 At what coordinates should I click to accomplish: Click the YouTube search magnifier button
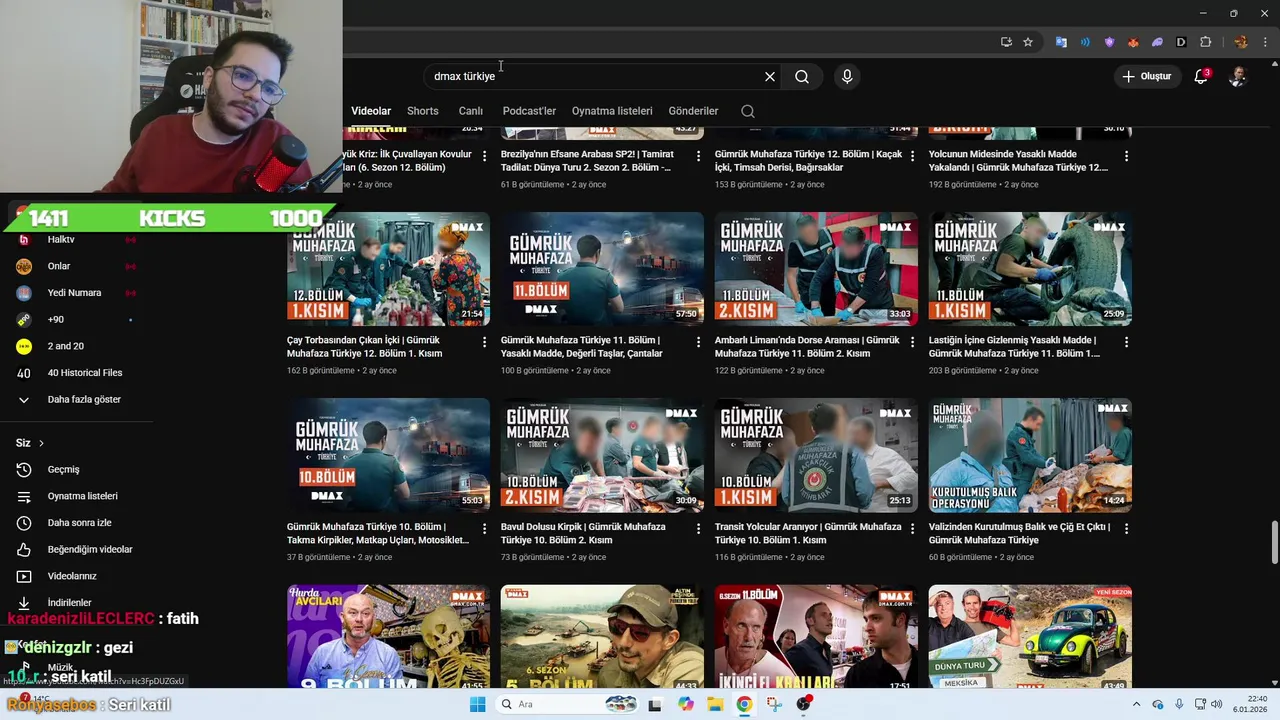pyautogui.click(x=802, y=76)
